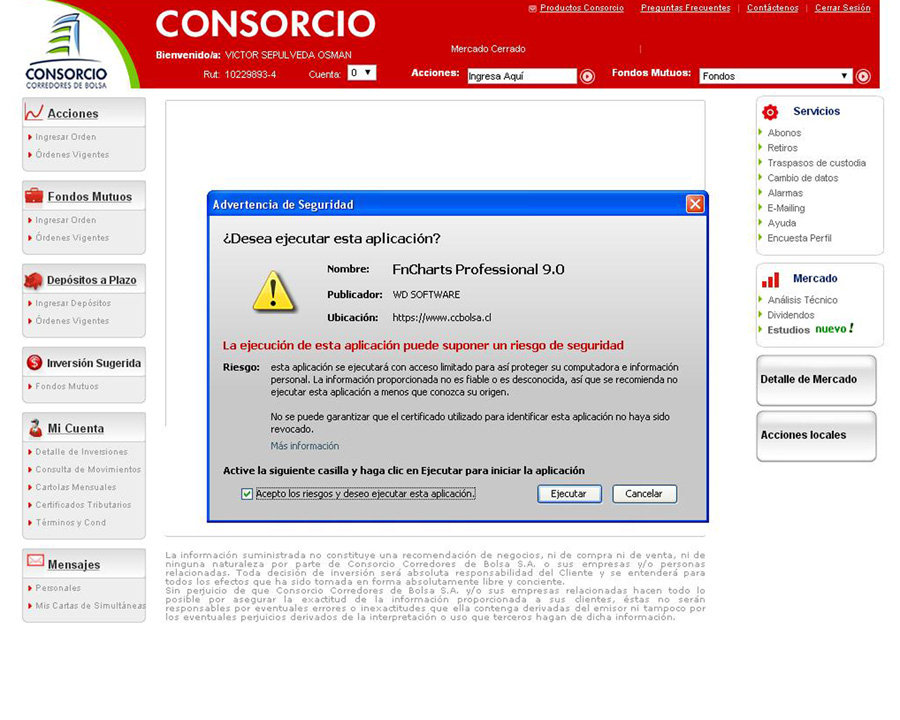Click the Mercado bar chart icon
This screenshot has height=720, width=900.
coord(770,280)
